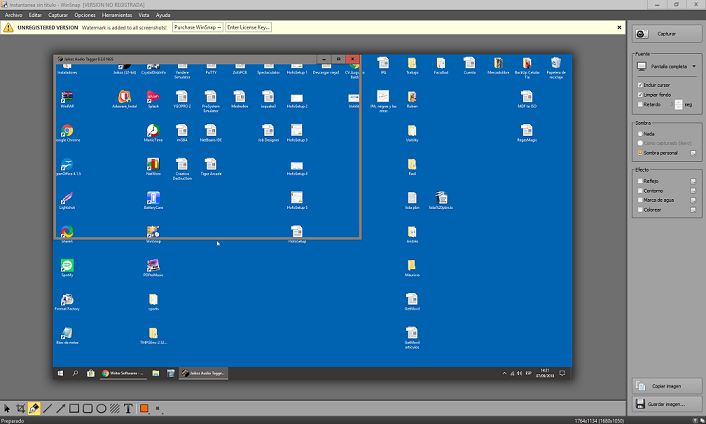Select the Ellipse shape tool
706x424 pixels.
tap(101, 409)
